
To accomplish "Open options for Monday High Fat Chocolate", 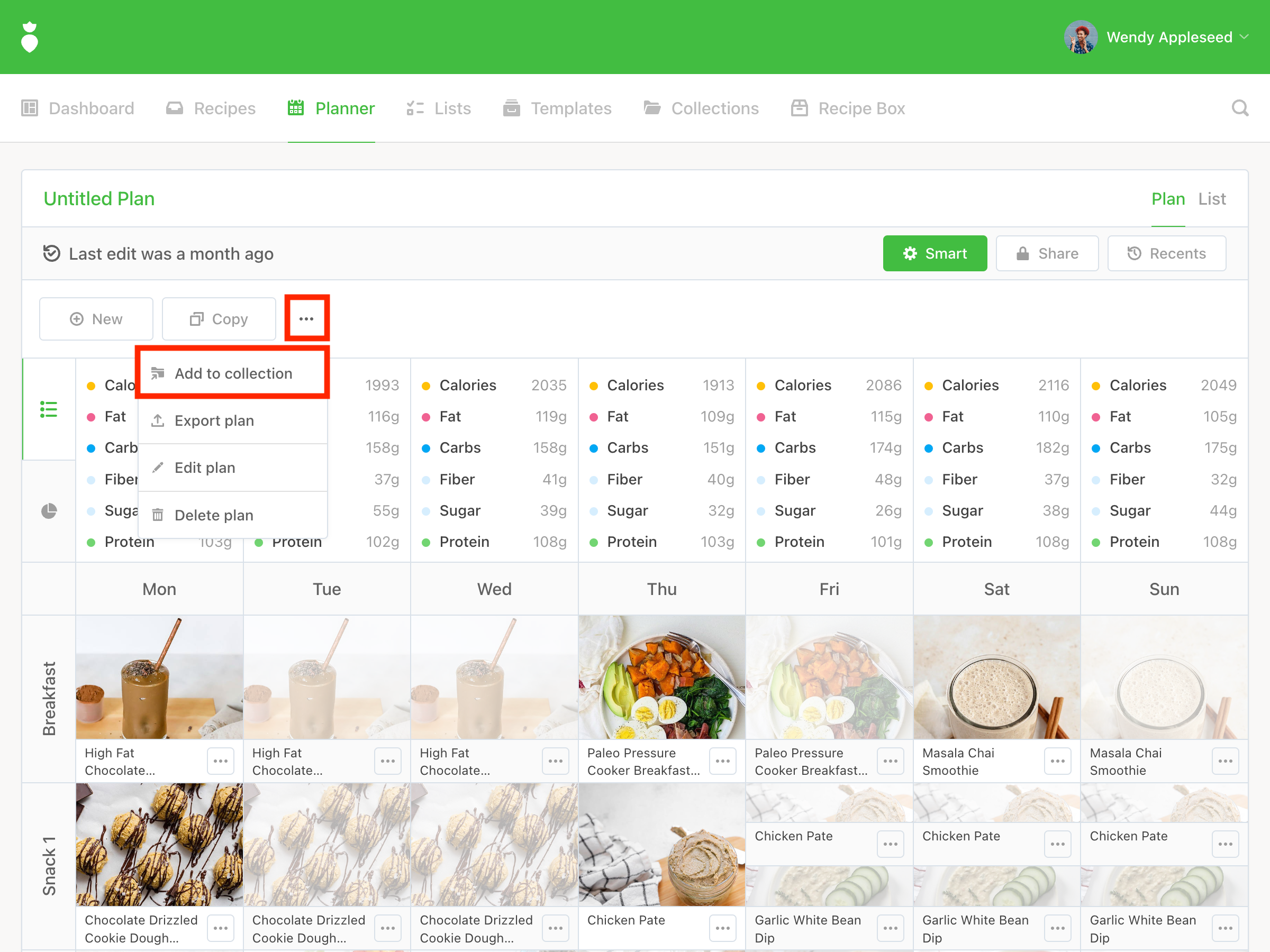I will pos(221,761).
